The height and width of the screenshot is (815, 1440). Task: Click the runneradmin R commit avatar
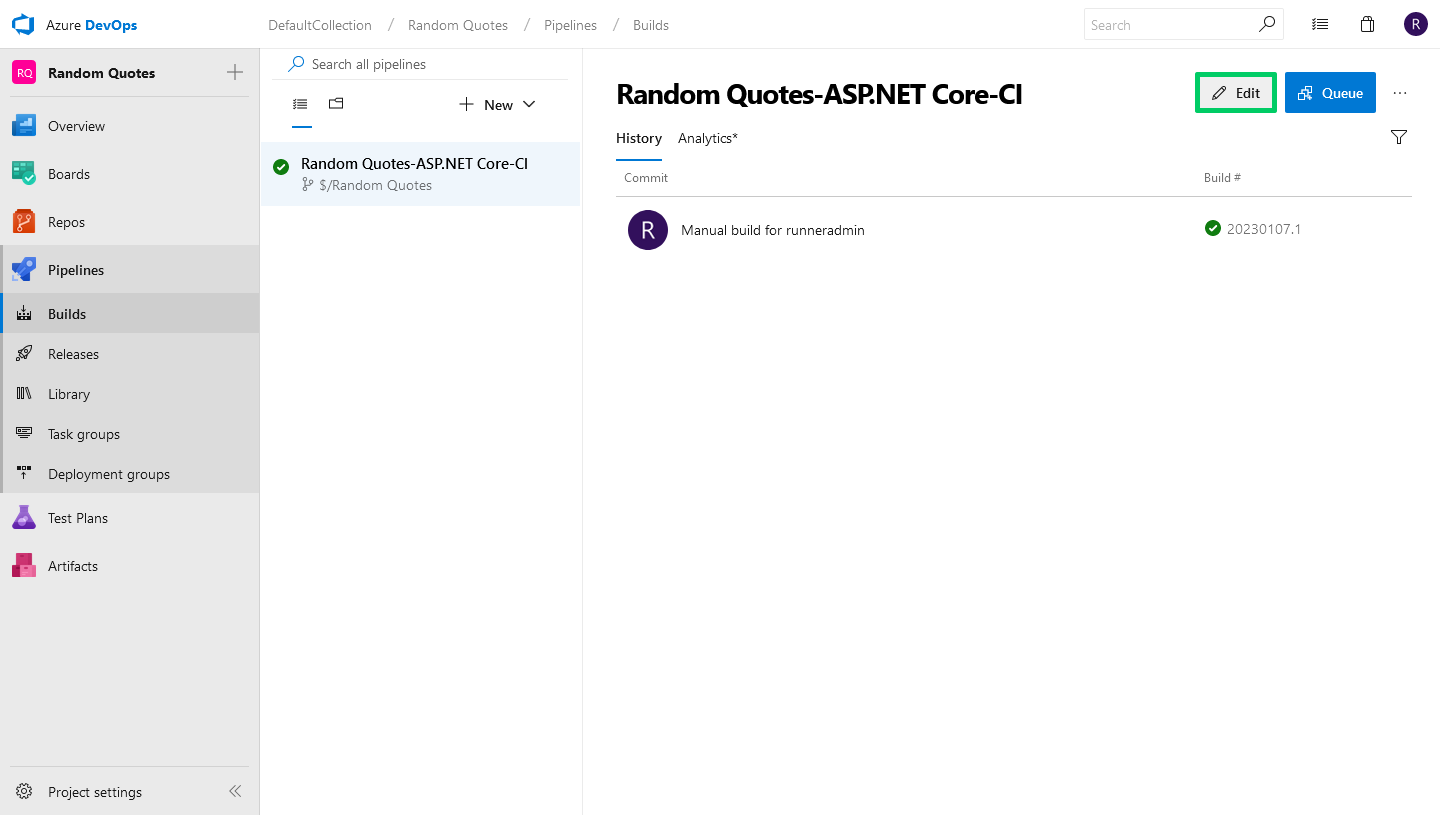pyautogui.click(x=648, y=230)
